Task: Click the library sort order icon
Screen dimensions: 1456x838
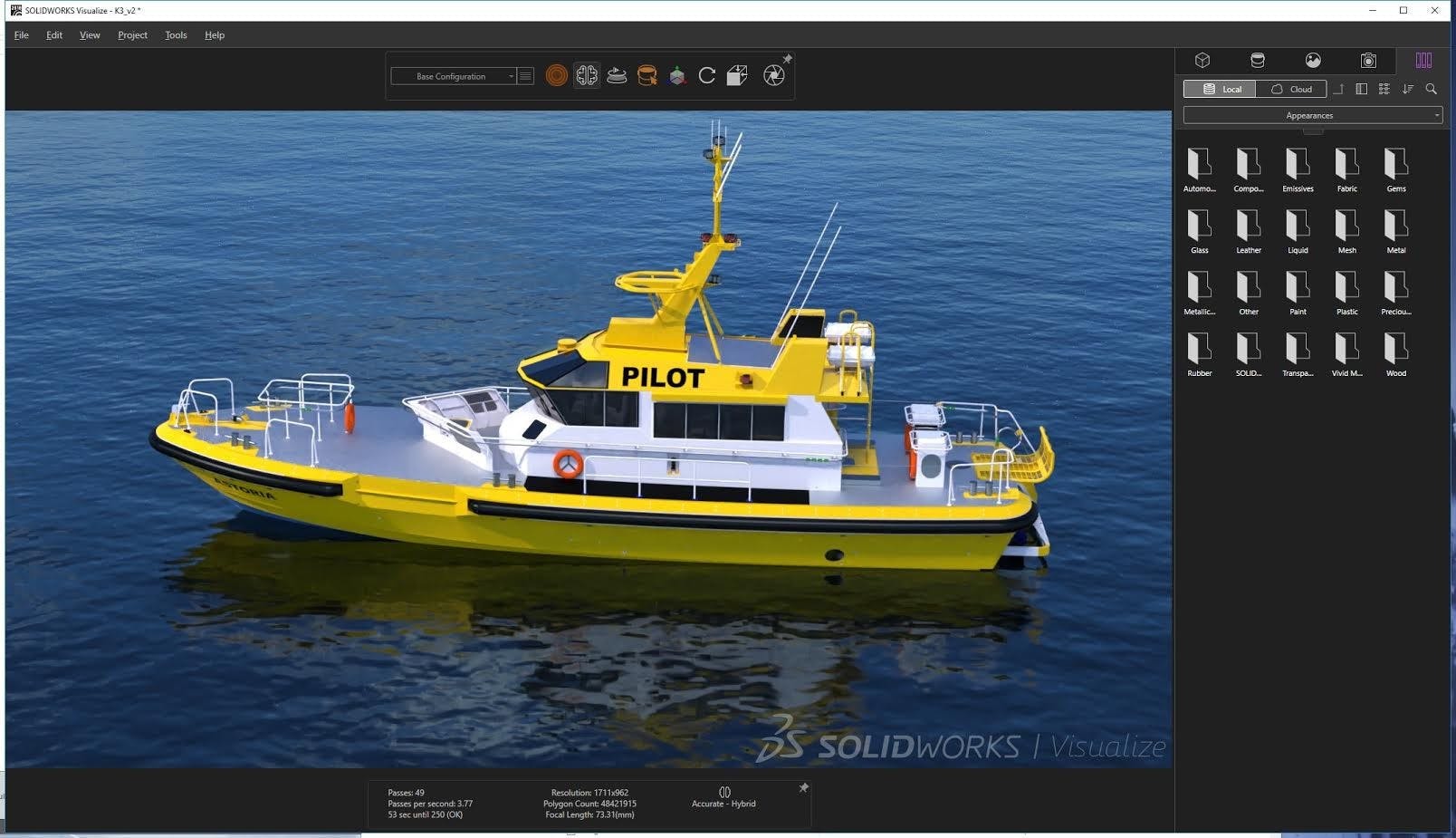Action: coord(1408,89)
